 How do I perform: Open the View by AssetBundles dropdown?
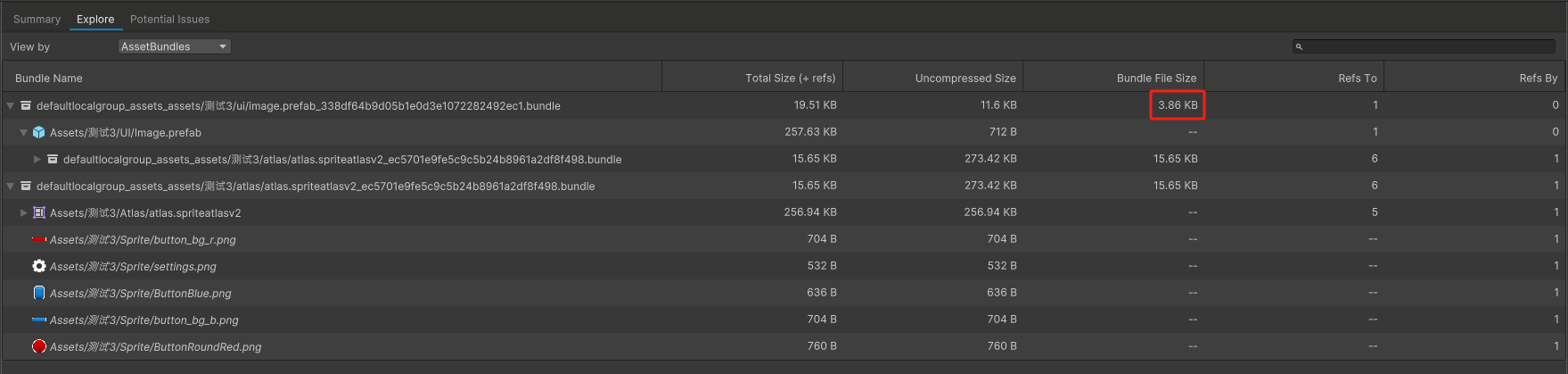(x=175, y=46)
